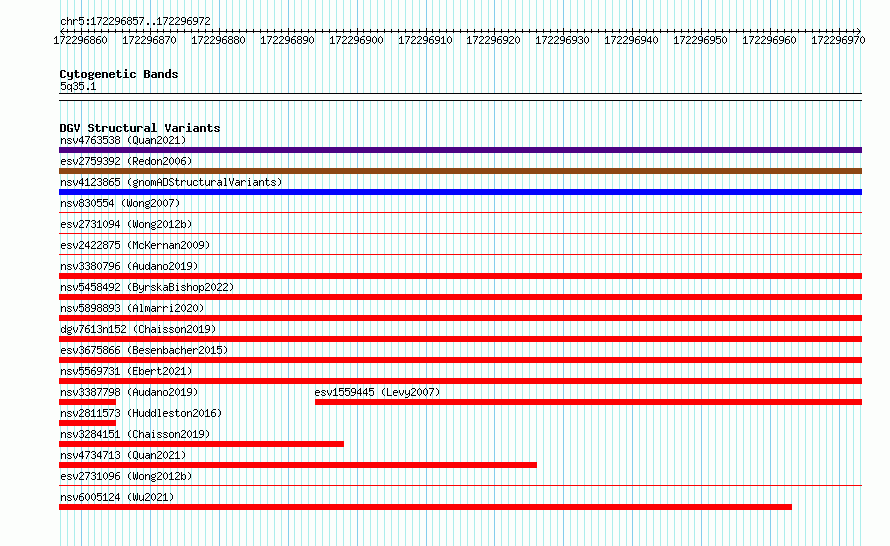Screen dimensions: 890x546
Task: Click esv2731094 (Wong2012b) label
Action: pos(126,224)
